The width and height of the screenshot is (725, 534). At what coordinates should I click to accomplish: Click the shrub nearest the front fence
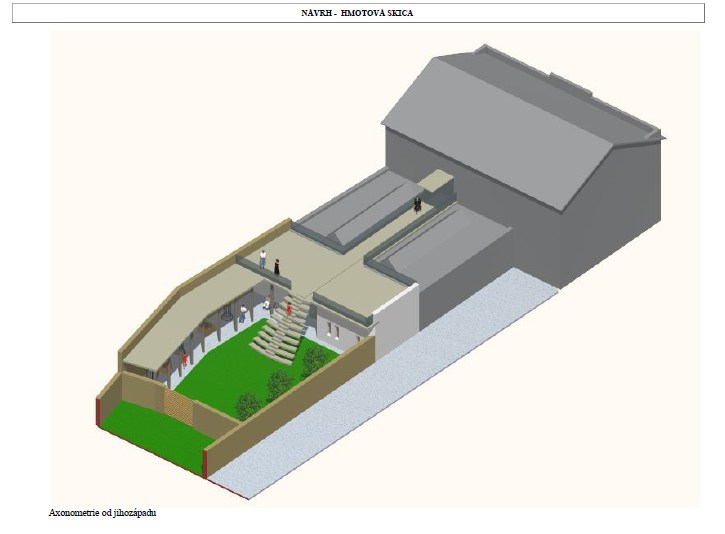[247, 405]
